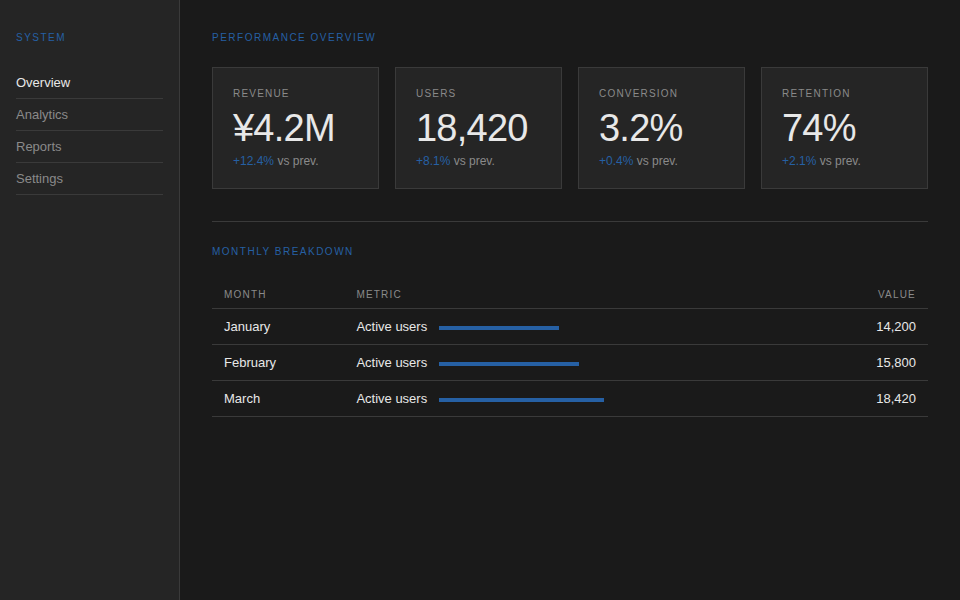Click the REVENUE card label
Screen dimensions: 960x600
[261, 93]
